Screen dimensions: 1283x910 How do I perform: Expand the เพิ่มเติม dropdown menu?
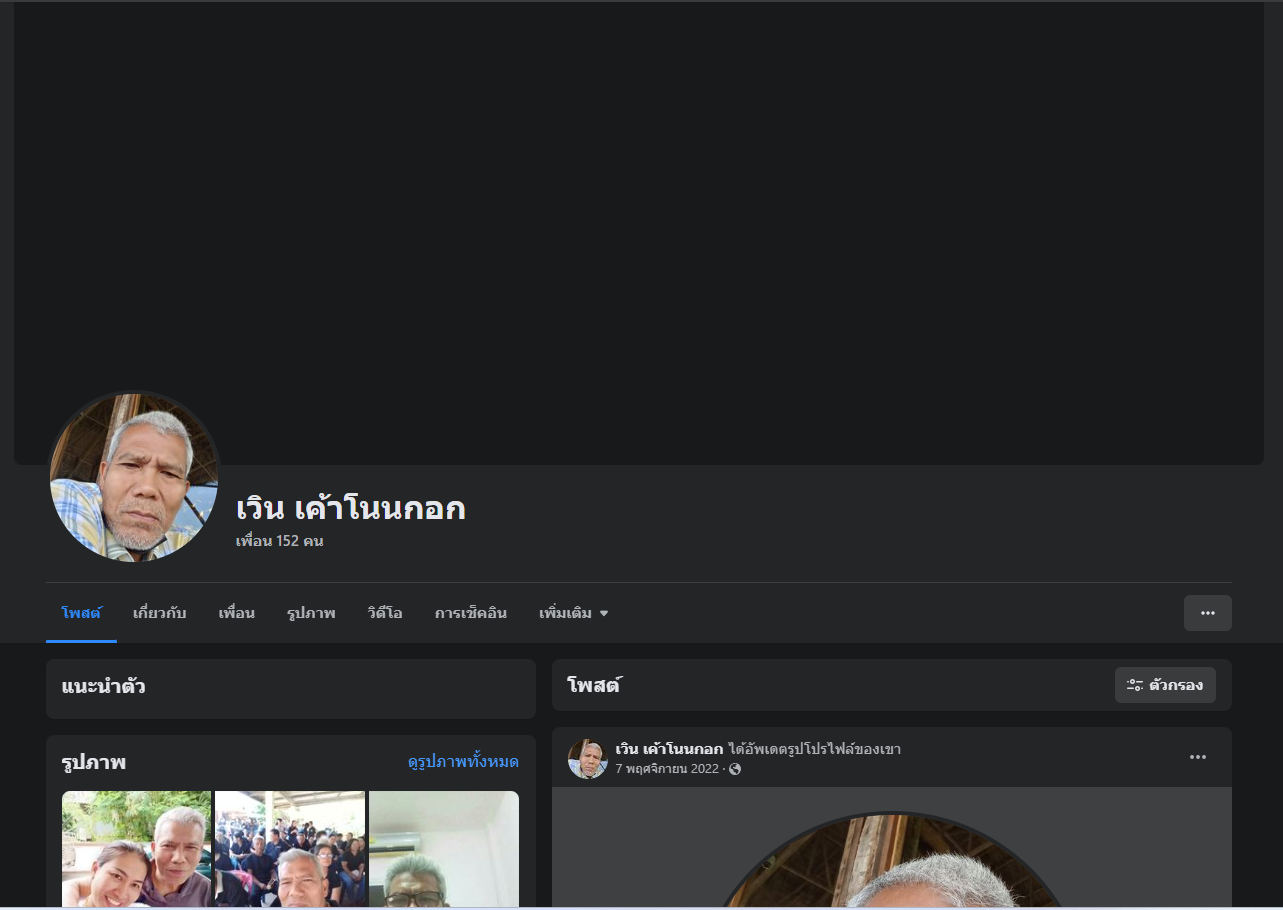click(x=574, y=613)
